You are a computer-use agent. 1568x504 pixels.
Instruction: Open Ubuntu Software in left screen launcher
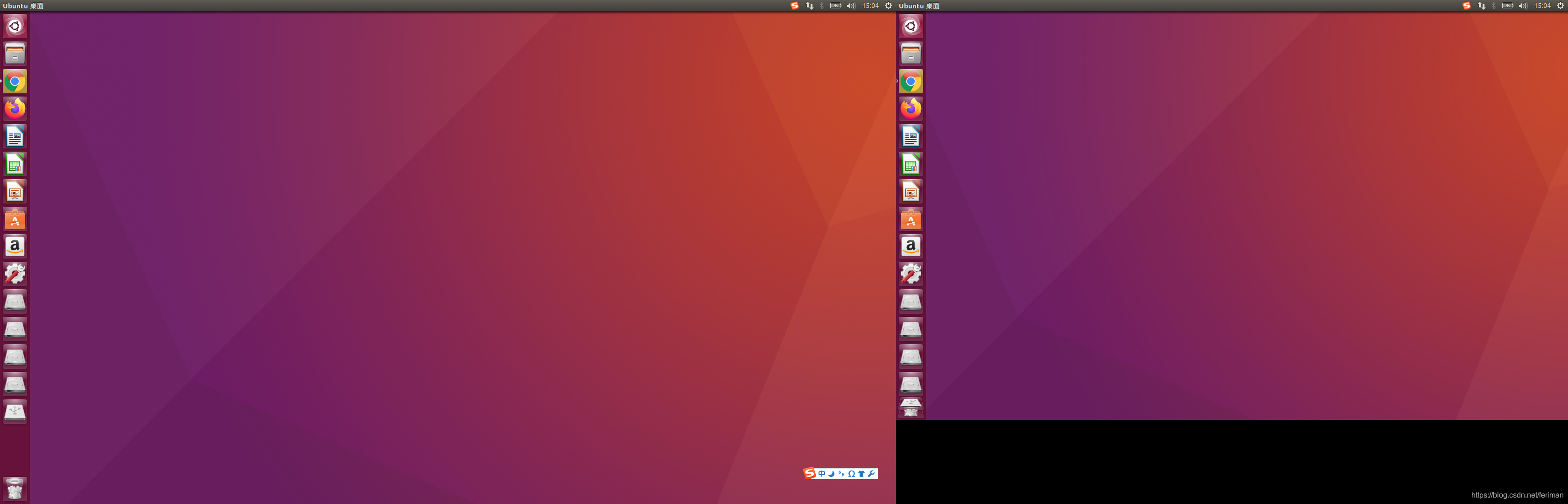(14, 219)
